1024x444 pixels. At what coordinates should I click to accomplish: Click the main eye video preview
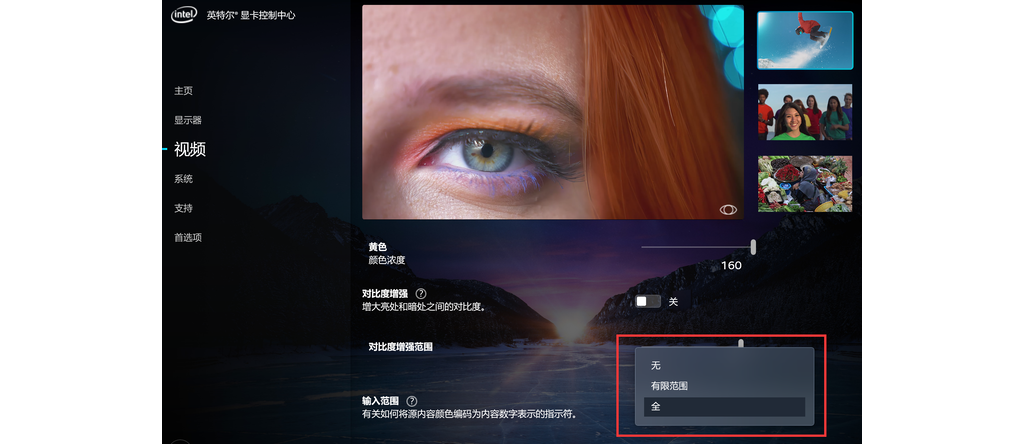point(552,110)
